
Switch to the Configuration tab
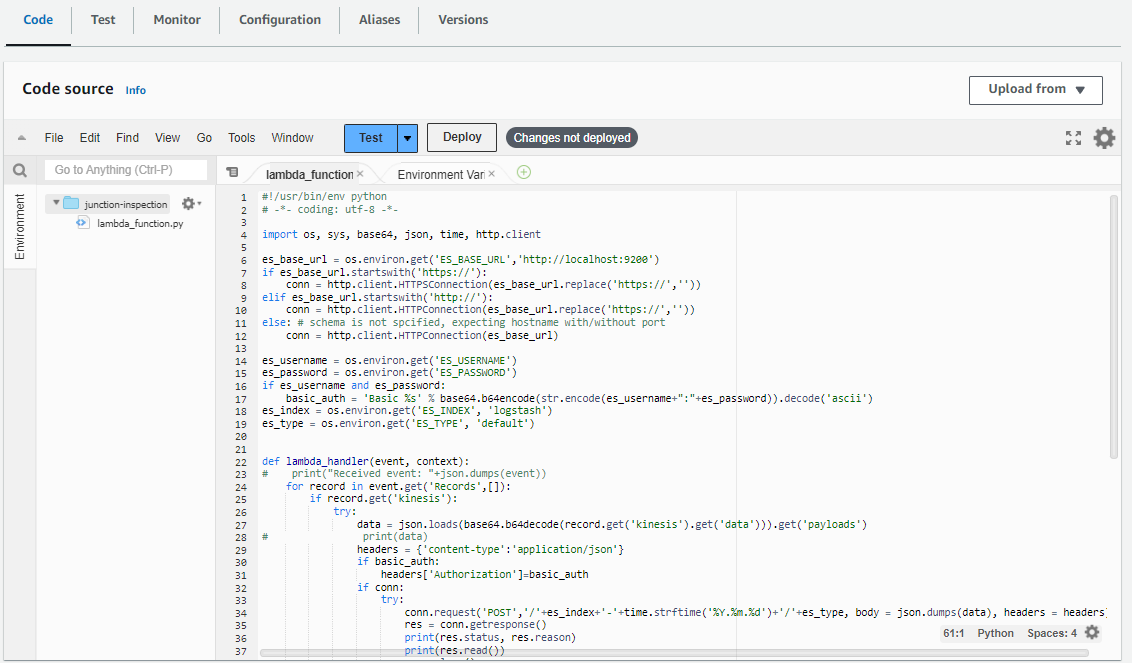[279, 20]
